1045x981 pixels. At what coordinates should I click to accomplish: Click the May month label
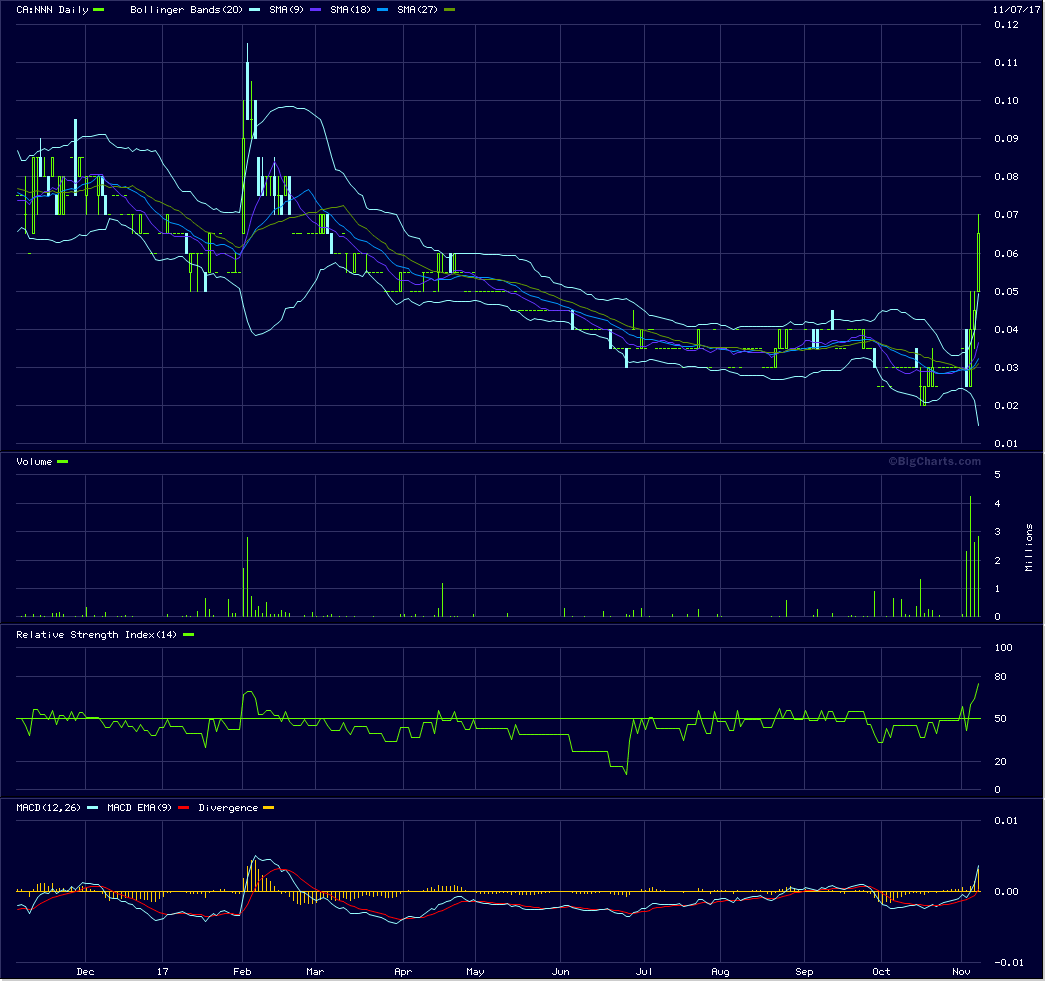click(x=475, y=972)
